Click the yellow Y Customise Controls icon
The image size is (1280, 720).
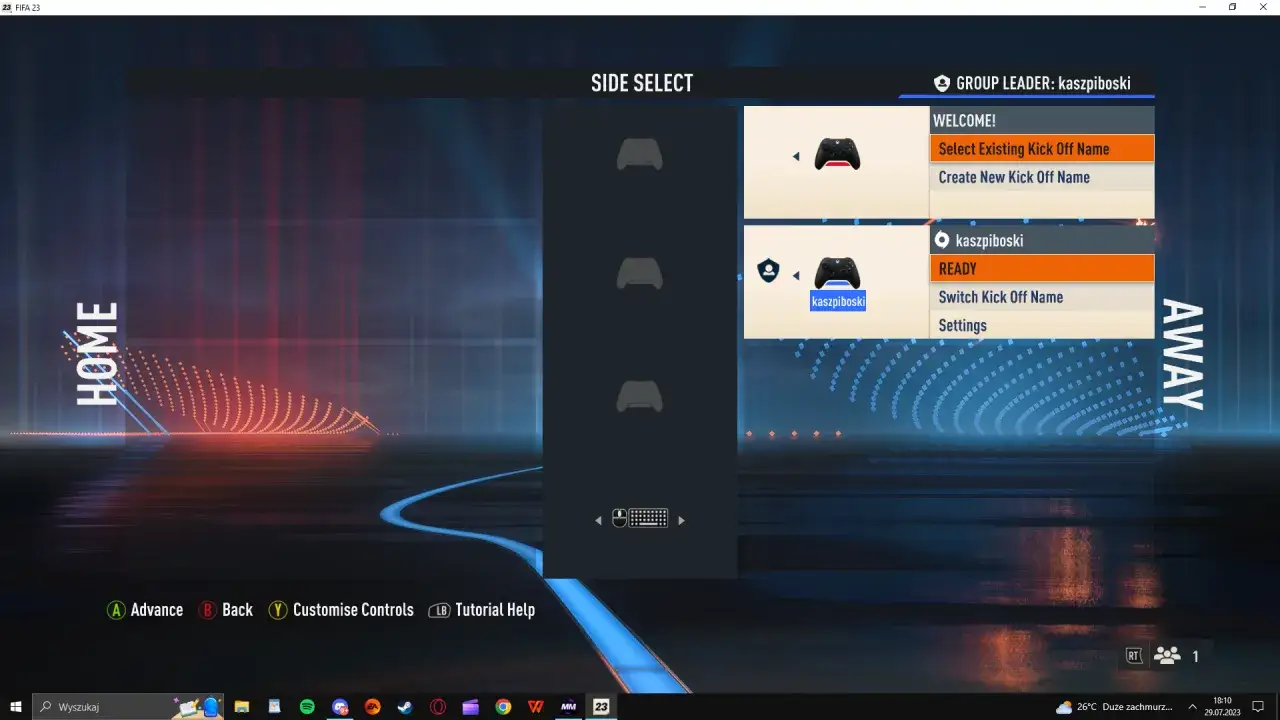[x=277, y=610]
